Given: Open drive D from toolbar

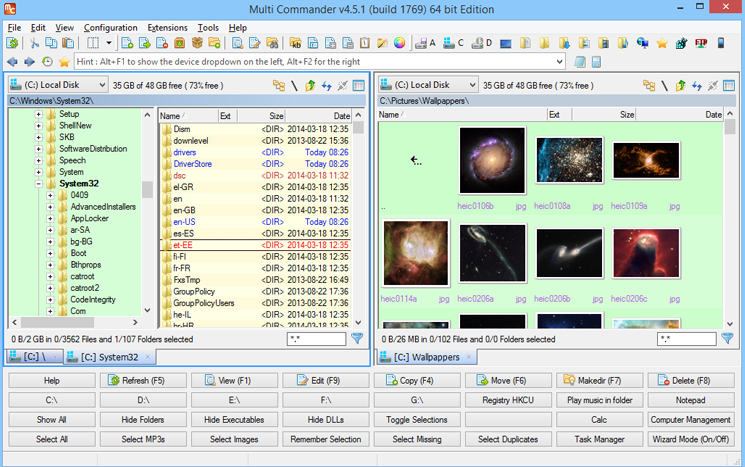Looking at the screenshot, I should (x=482, y=43).
